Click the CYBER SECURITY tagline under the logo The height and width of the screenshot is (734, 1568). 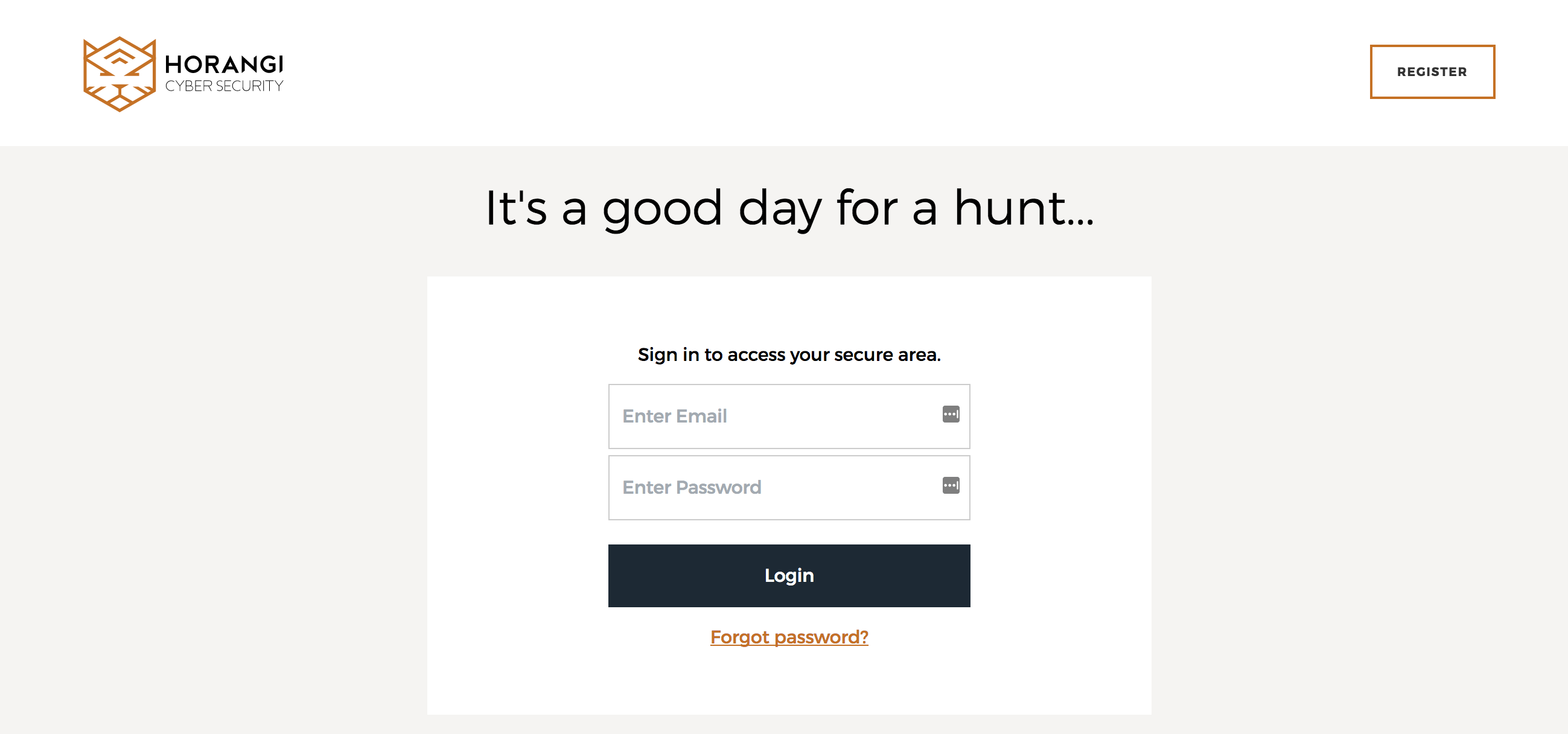(x=224, y=86)
